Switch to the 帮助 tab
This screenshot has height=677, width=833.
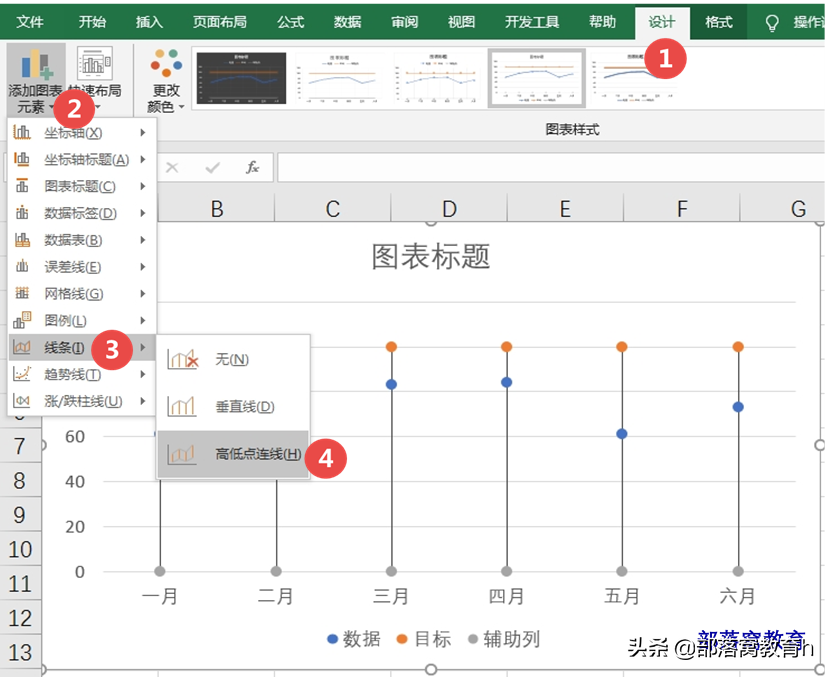(x=602, y=22)
